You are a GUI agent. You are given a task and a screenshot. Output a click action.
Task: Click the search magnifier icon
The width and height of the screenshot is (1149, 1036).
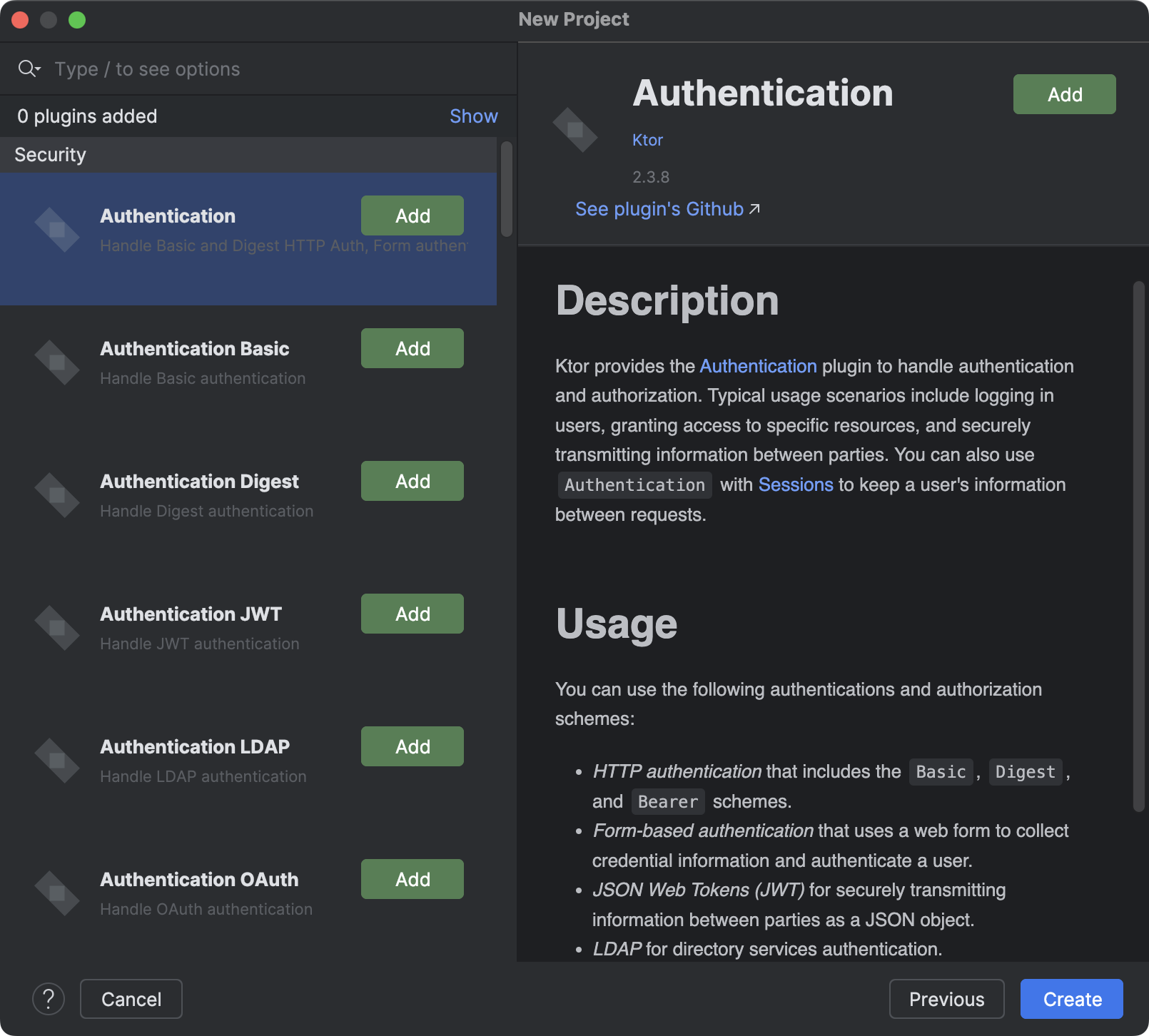(26, 68)
